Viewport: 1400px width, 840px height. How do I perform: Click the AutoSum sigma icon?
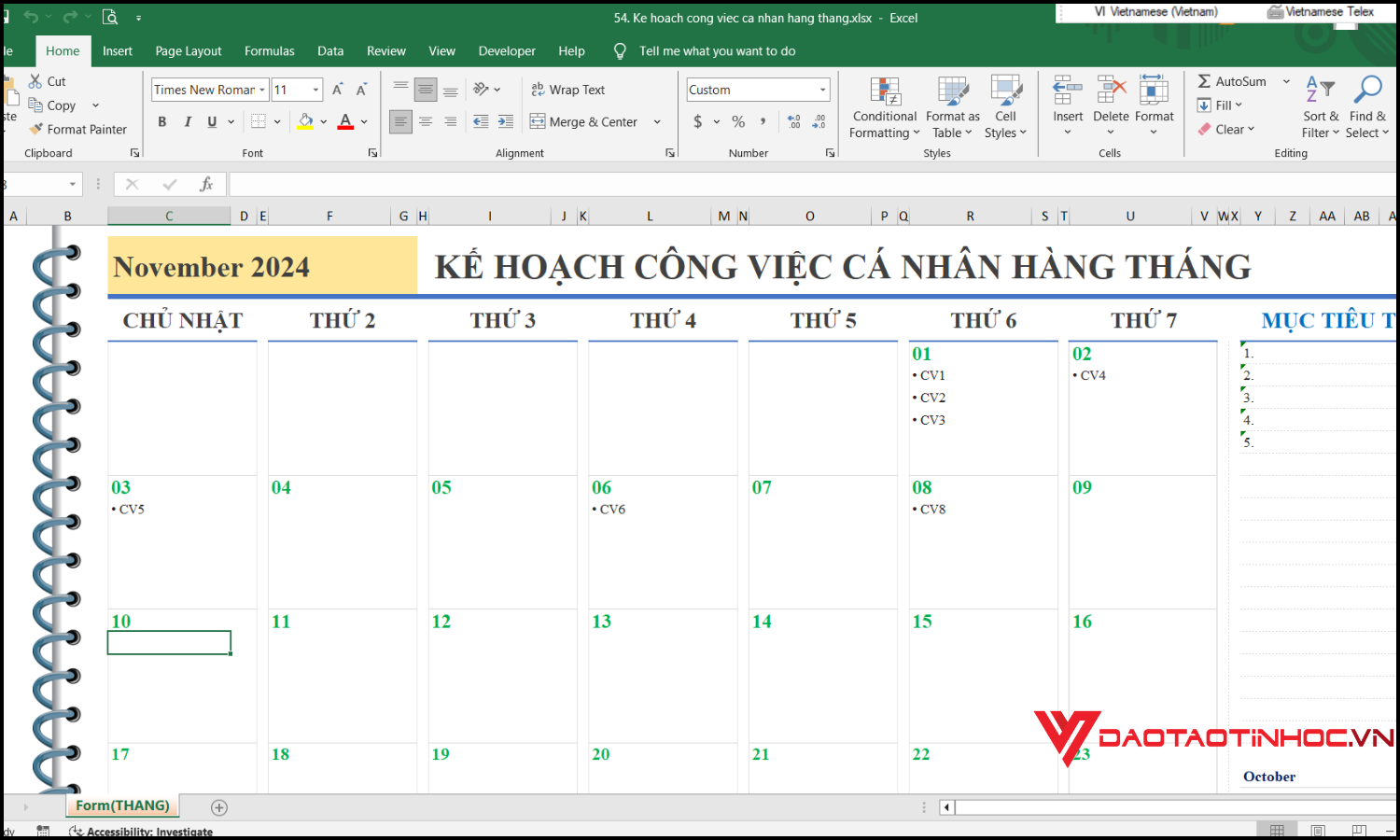coord(1204,81)
